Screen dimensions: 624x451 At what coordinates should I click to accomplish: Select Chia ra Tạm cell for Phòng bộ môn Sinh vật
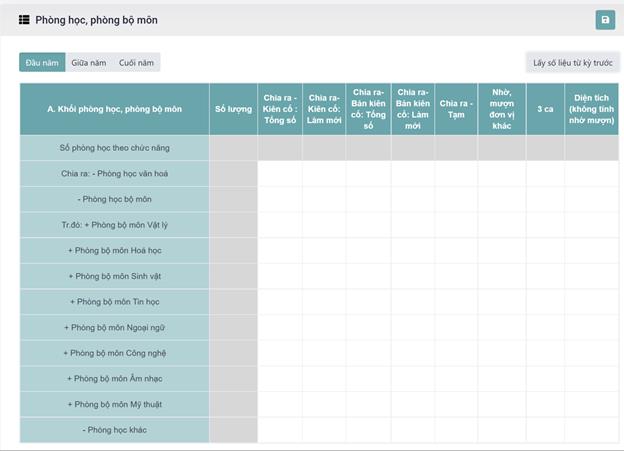click(x=456, y=276)
